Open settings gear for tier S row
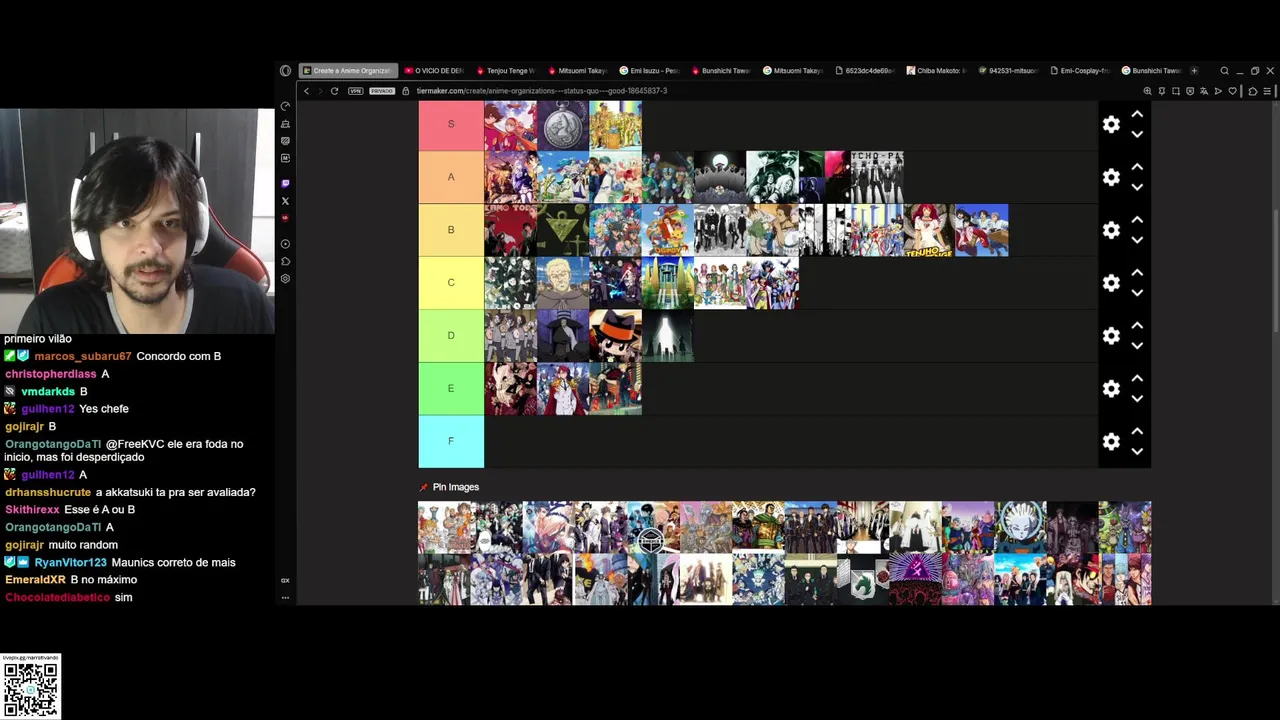This screenshot has height=720, width=1280. coord(1111,124)
